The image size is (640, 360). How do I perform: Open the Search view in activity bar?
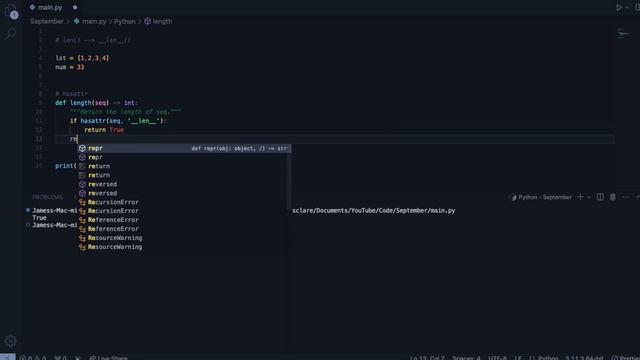coord(11,33)
